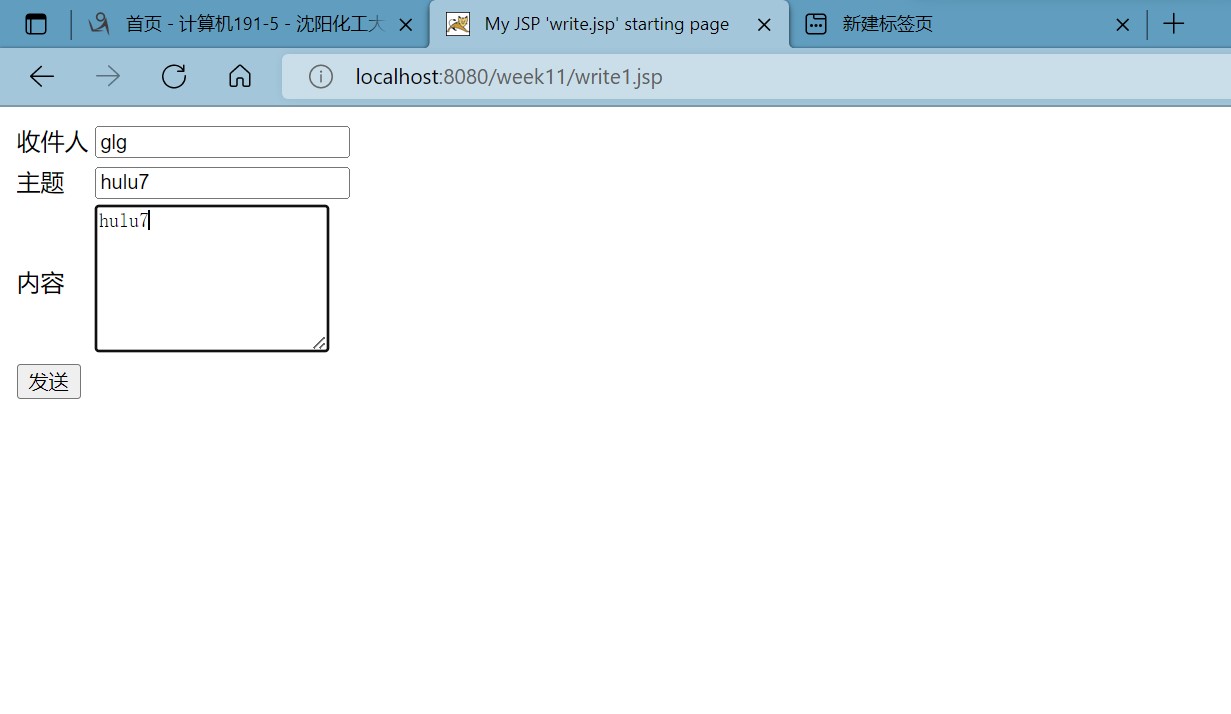Click inside the 内容 content textarea
1231x714 pixels.
212,279
